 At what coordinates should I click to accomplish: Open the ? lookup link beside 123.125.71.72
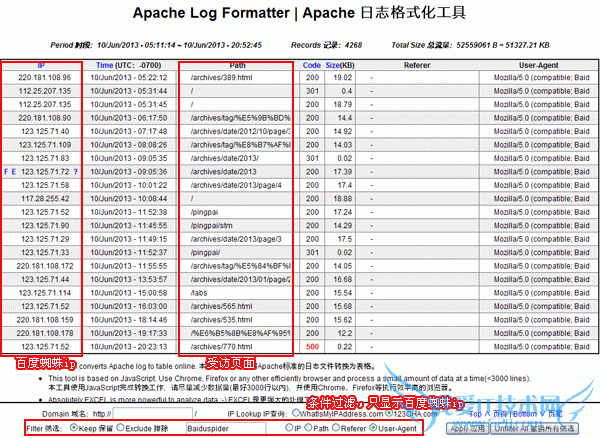click(75, 172)
